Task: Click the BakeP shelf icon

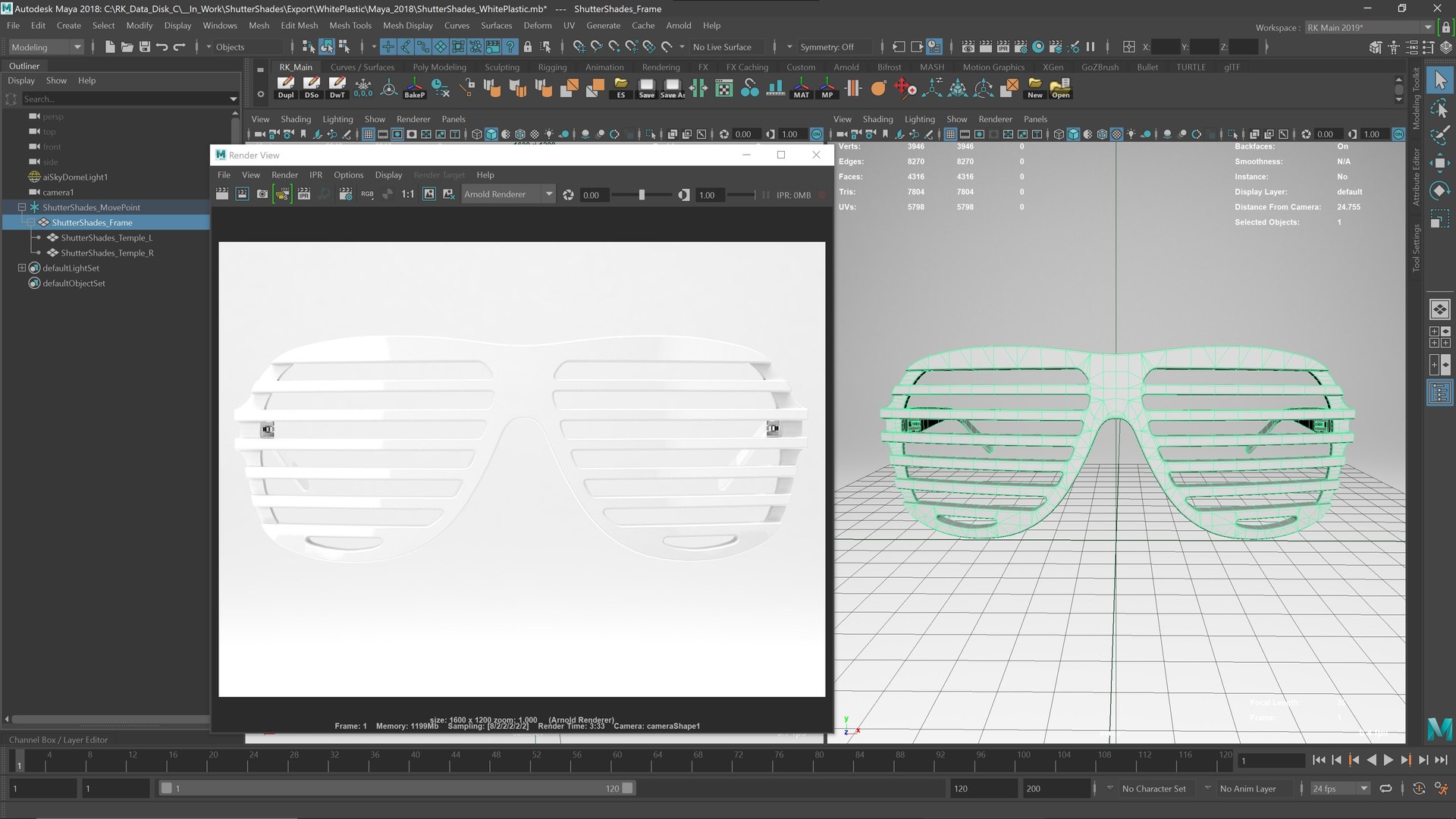Action: point(414,88)
